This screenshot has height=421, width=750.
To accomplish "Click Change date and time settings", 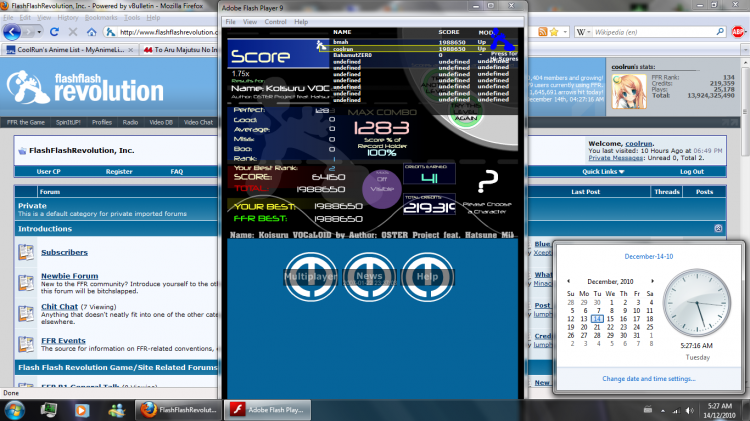I will pyautogui.click(x=649, y=379).
